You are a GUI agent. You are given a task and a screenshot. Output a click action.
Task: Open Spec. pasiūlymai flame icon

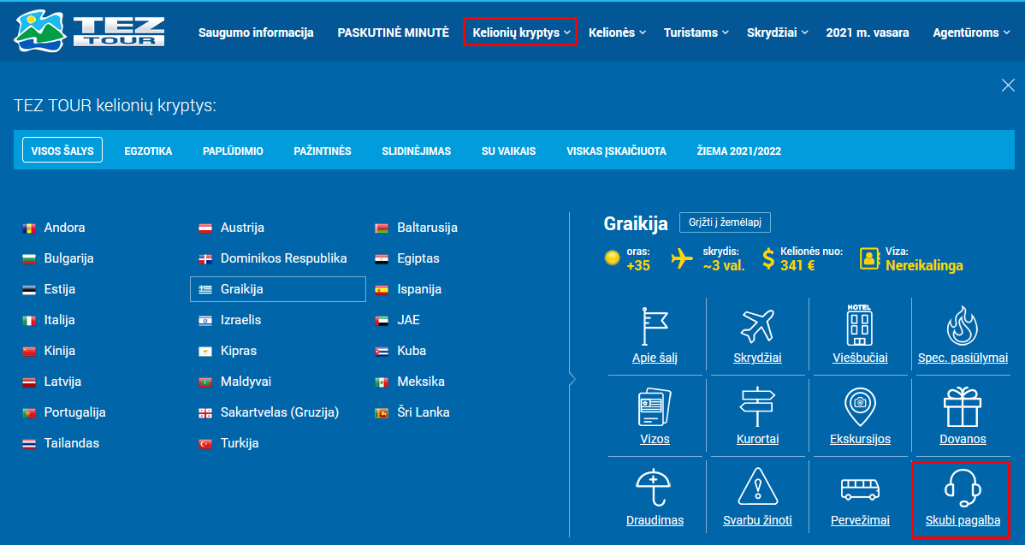[x=962, y=325]
